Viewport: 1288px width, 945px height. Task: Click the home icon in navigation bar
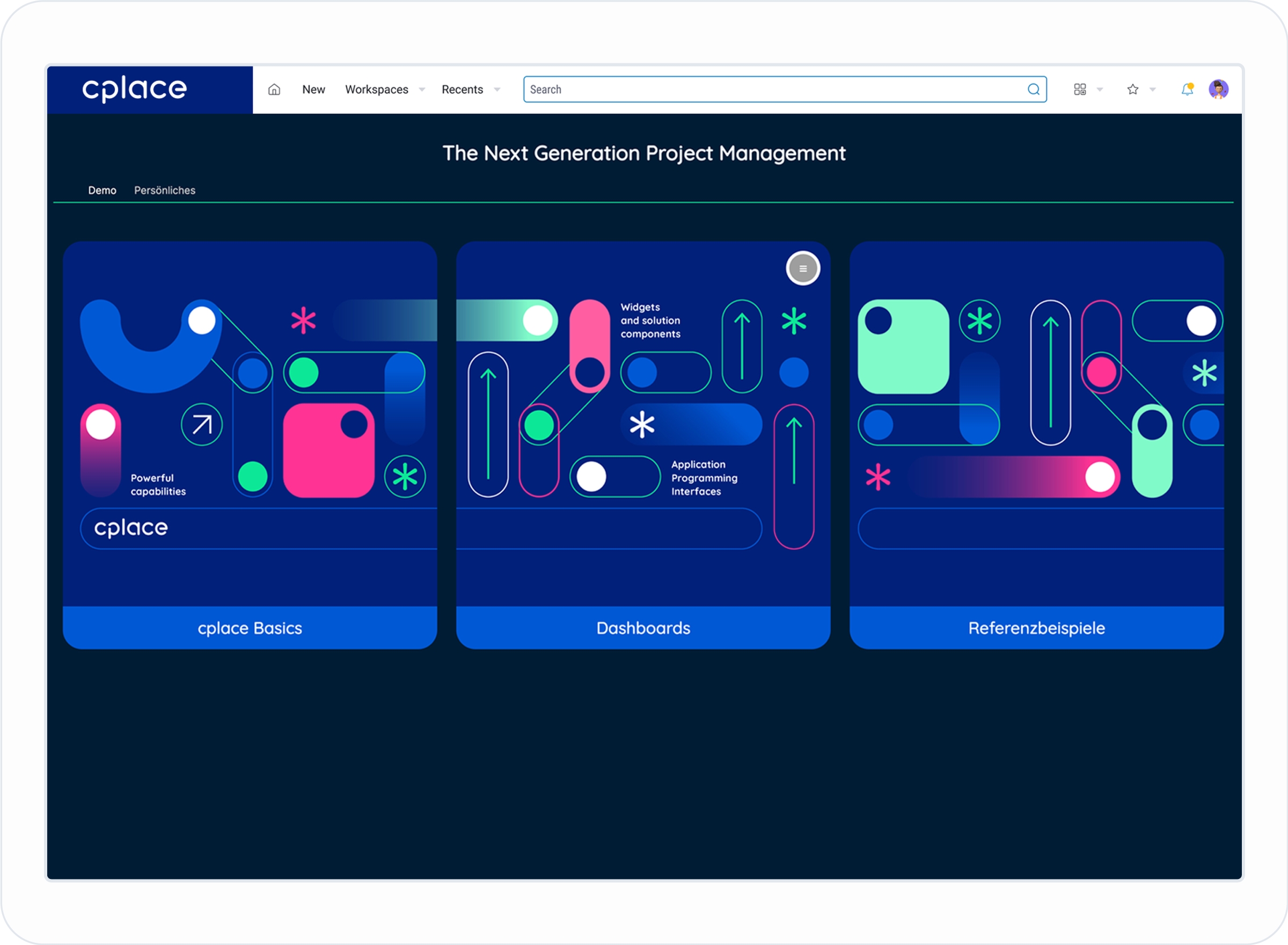coord(274,89)
